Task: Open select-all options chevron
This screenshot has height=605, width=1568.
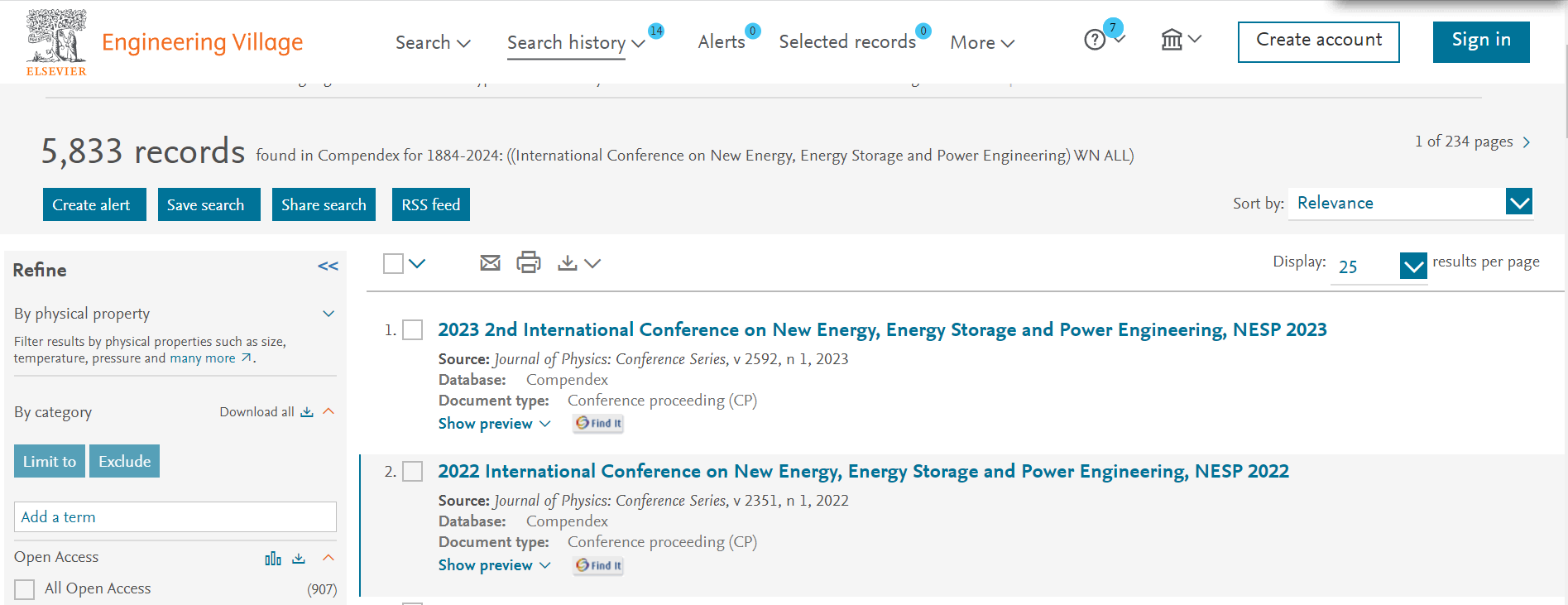Action: click(x=417, y=263)
